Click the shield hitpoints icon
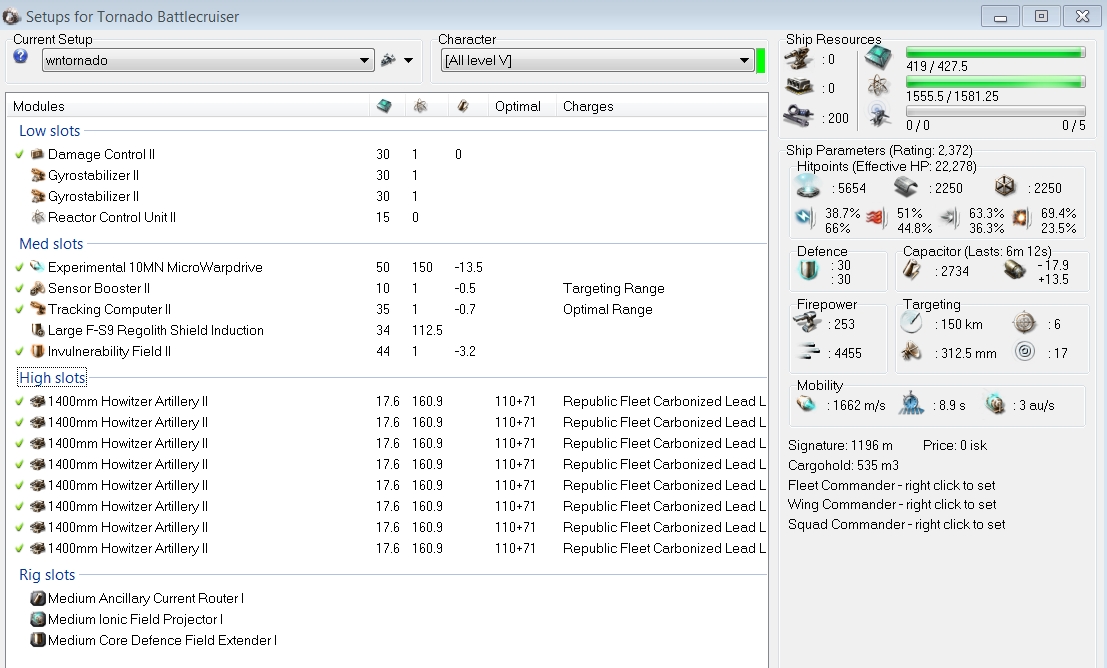The width and height of the screenshot is (1107, 668). (x=806, y=187)
